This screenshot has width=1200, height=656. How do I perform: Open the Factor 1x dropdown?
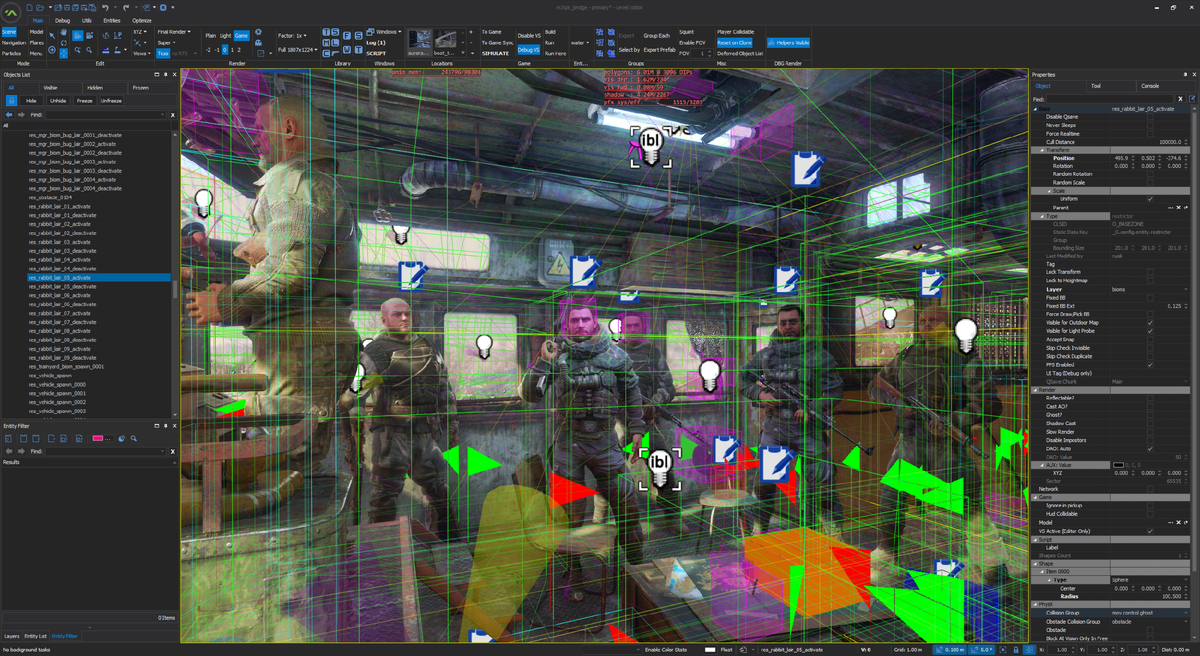[292, 35]
